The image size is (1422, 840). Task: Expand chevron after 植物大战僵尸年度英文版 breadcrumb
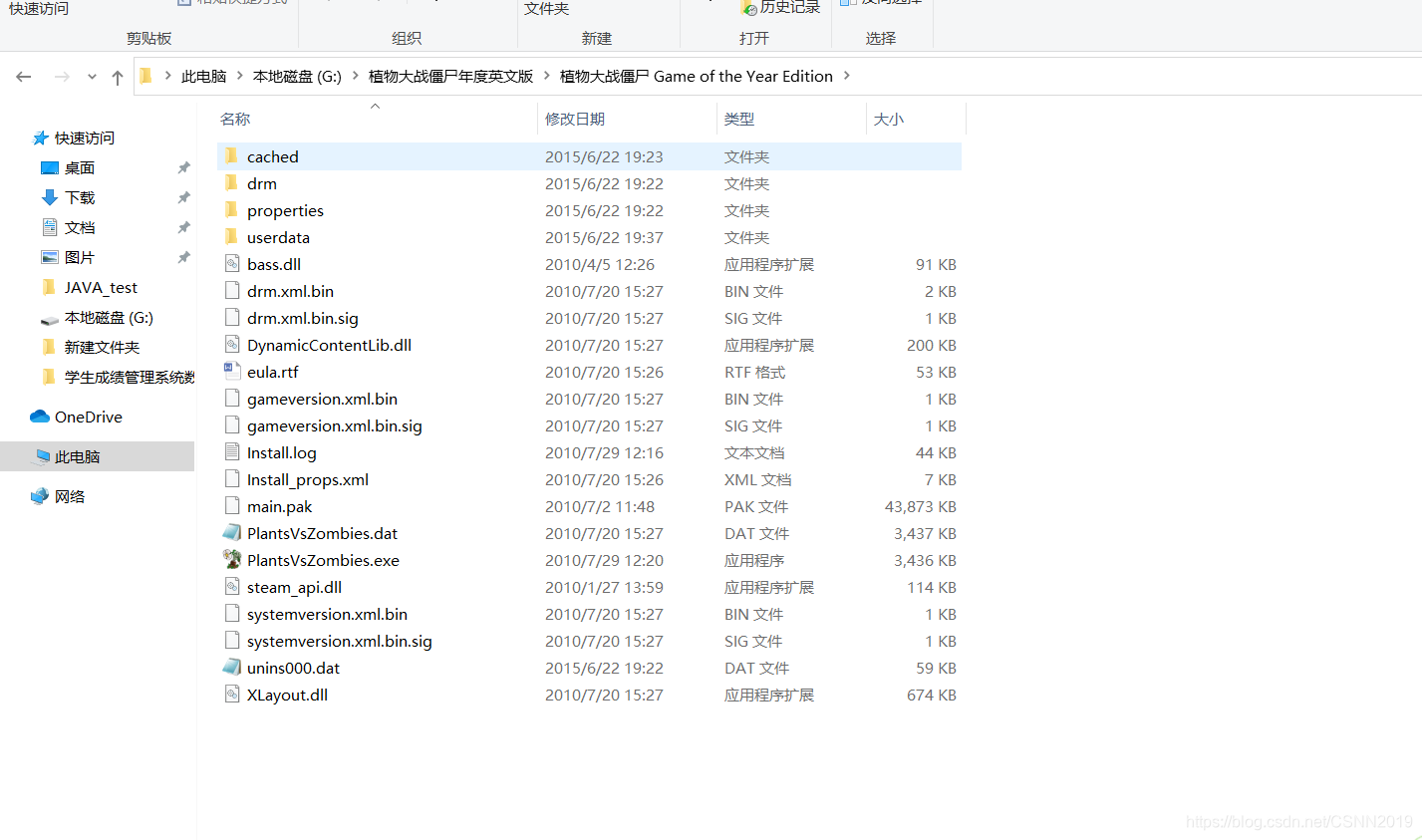pos(547,76)
